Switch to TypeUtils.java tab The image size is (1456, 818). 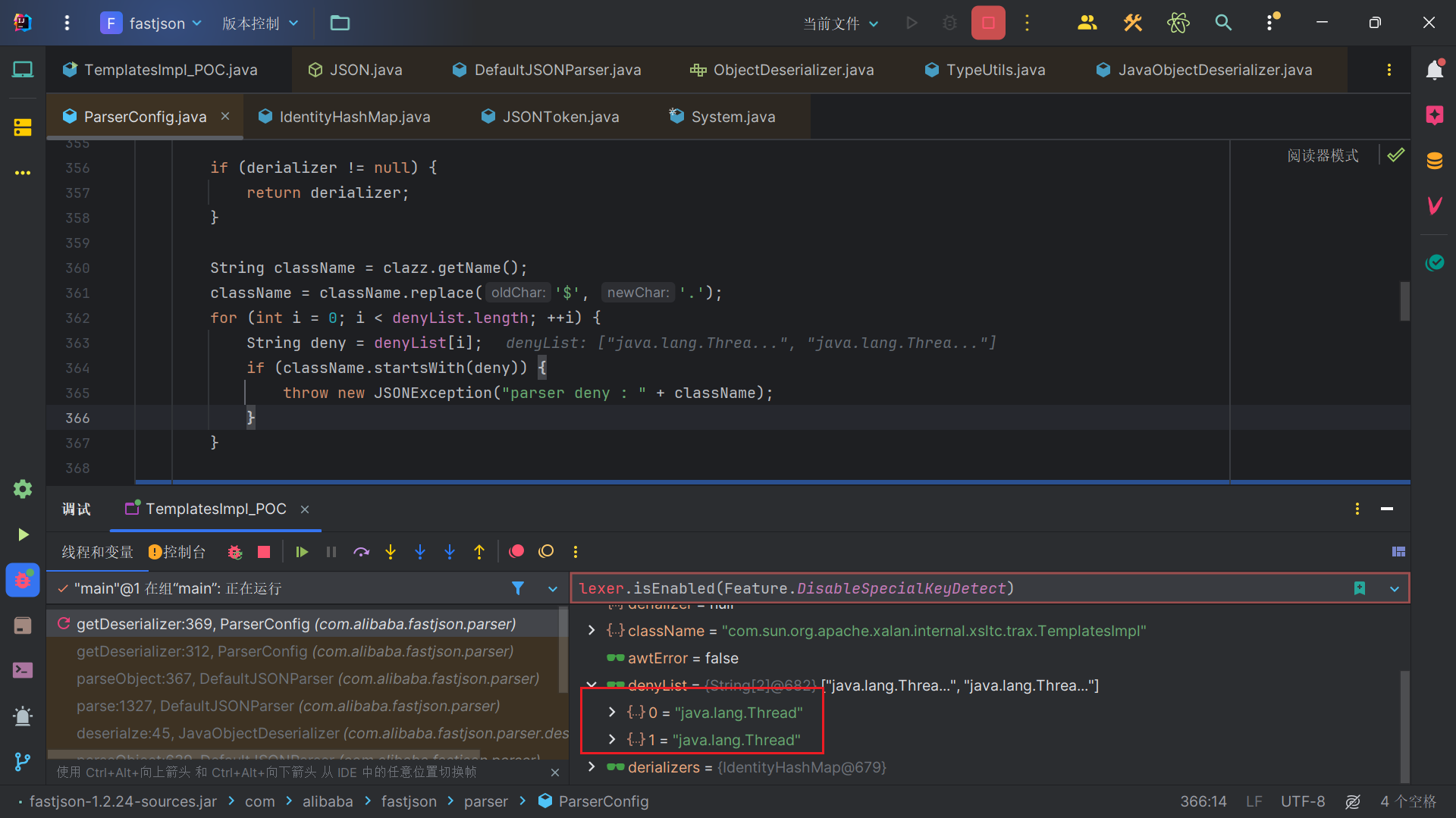pyautogui.click(x=985, y=70)
